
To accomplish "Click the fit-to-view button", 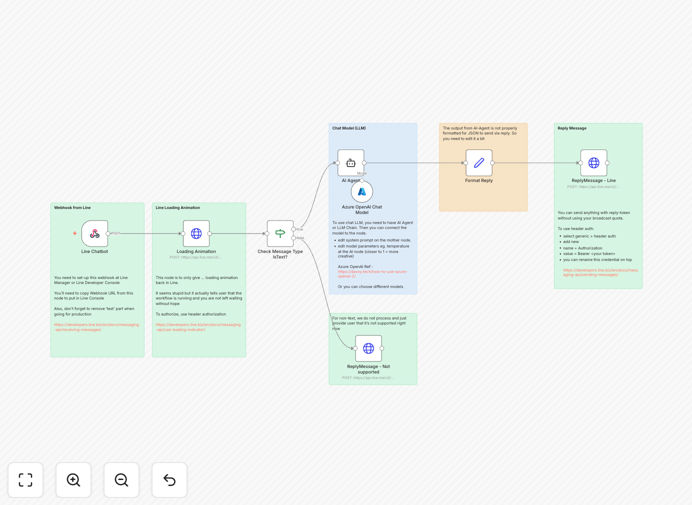I will coord(26,480).
